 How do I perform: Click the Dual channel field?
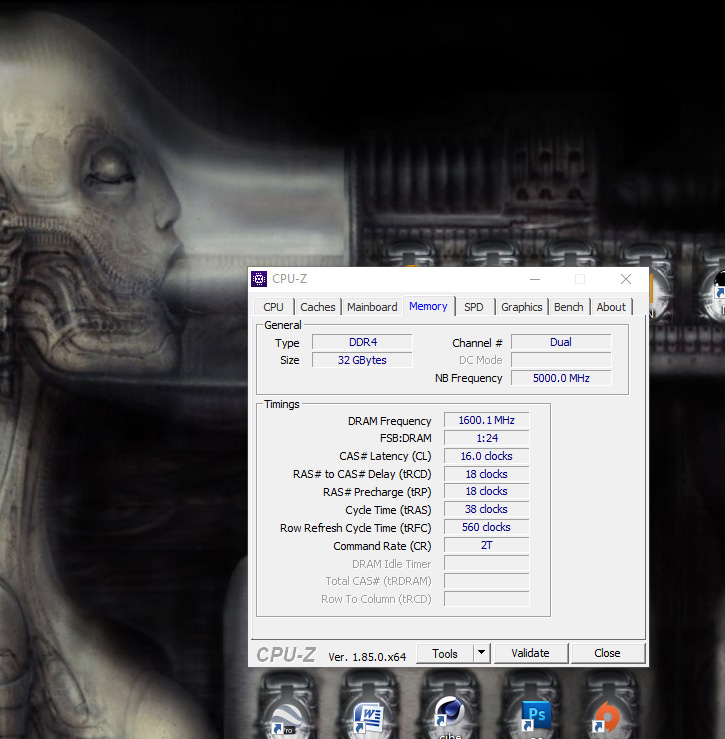point(561,342)
